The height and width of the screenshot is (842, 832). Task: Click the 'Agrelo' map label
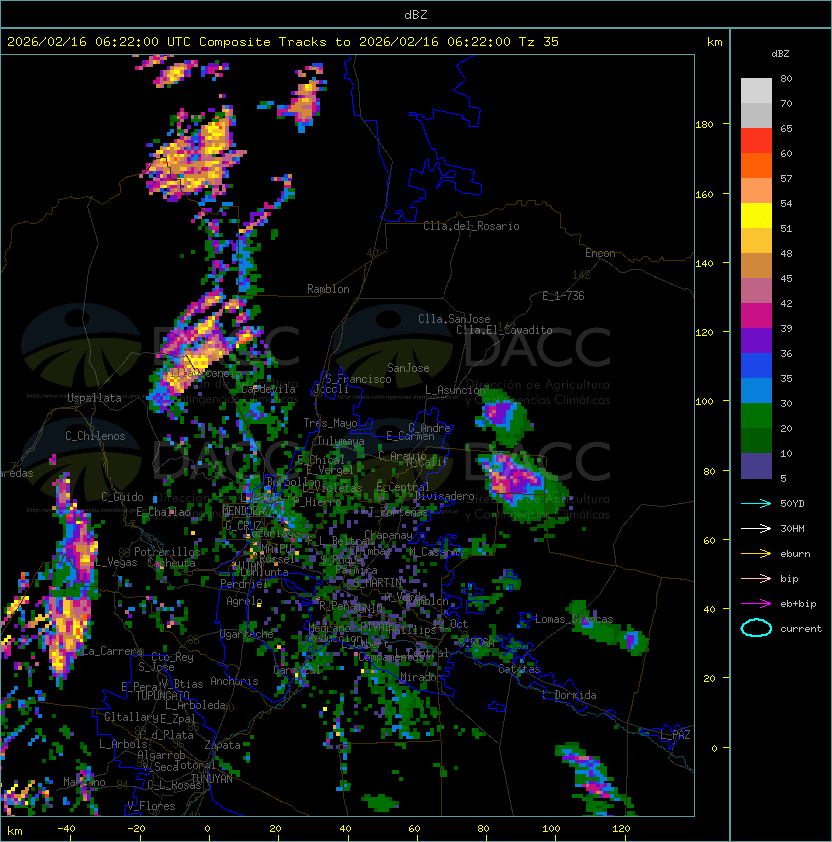(x=244, y=601)
